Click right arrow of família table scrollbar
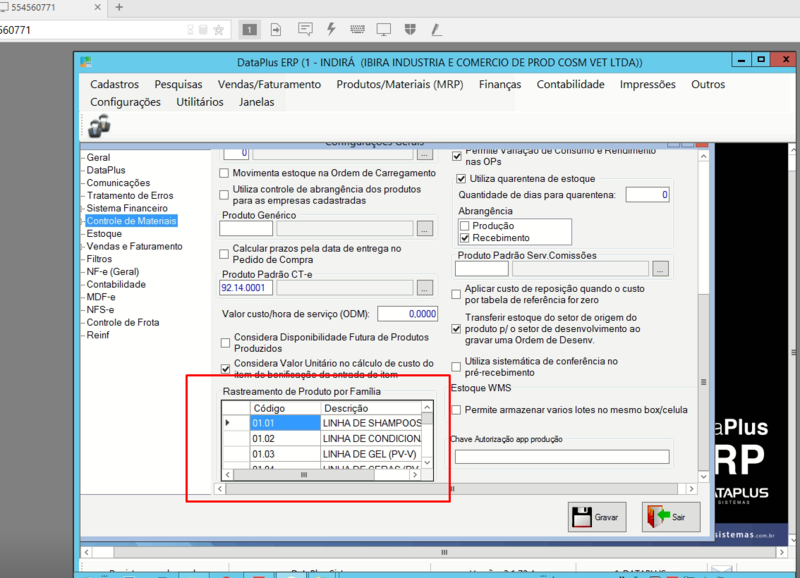Viewport: 800px width, 578px height. point(415,474)
